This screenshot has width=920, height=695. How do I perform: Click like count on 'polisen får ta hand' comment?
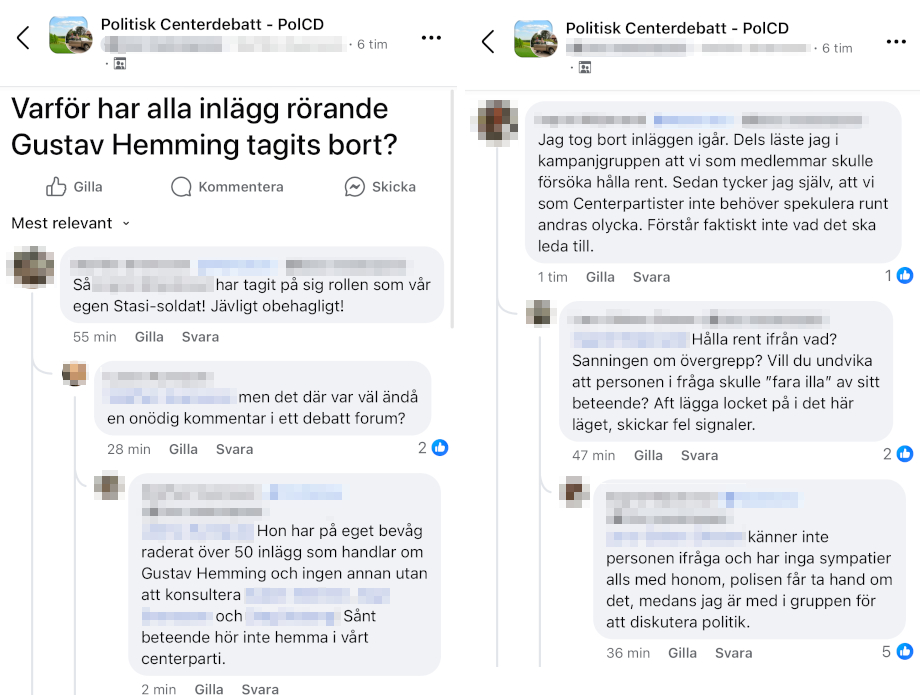(x=897, y=652)
